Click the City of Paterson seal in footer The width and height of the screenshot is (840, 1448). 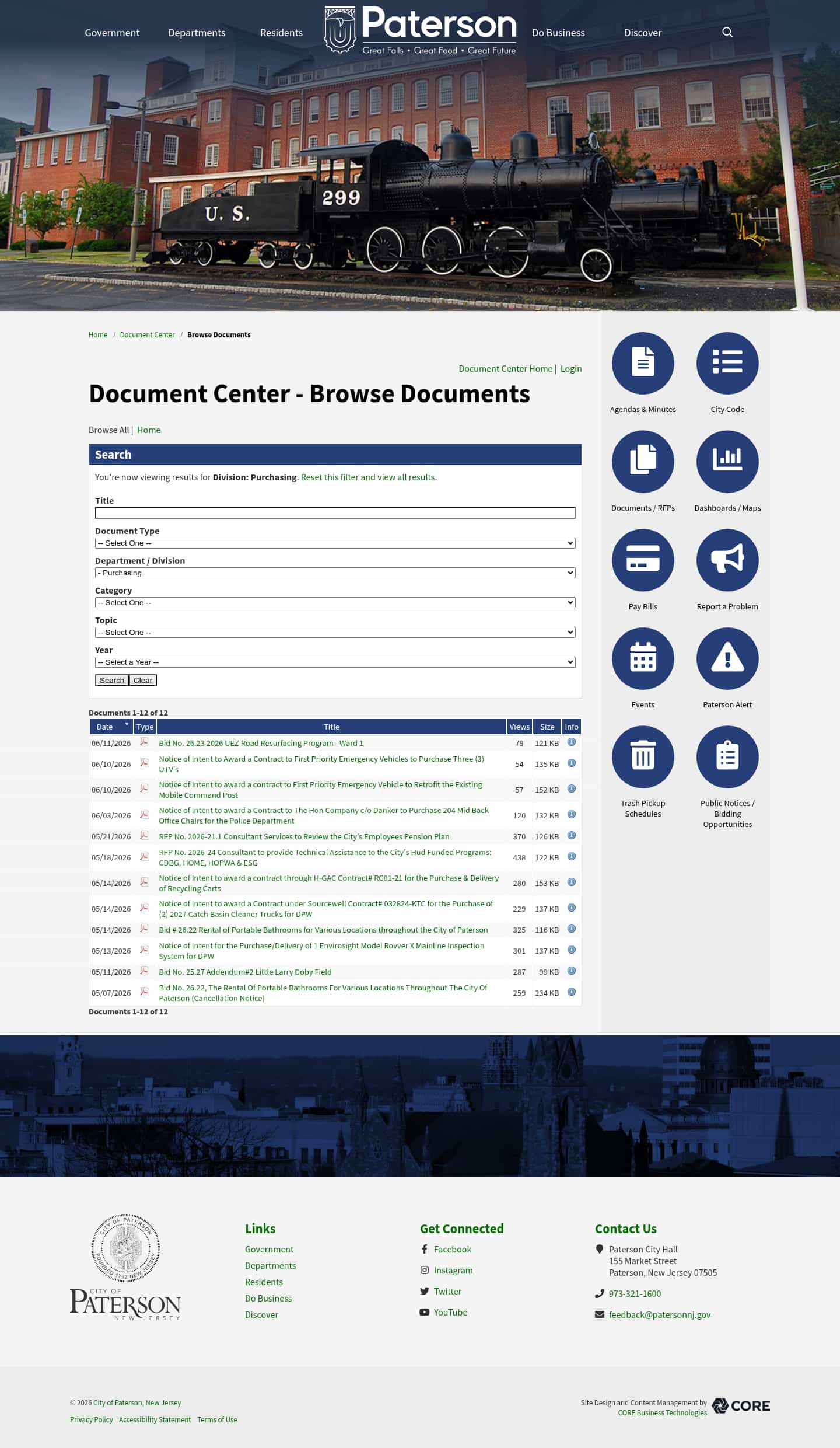pos(125,1248)
